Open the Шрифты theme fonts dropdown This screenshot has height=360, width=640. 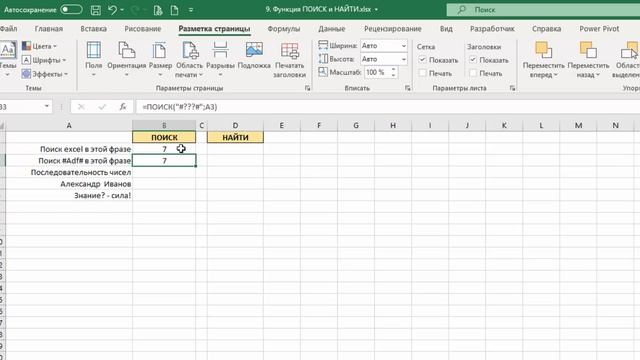click(x=43, y=60)
